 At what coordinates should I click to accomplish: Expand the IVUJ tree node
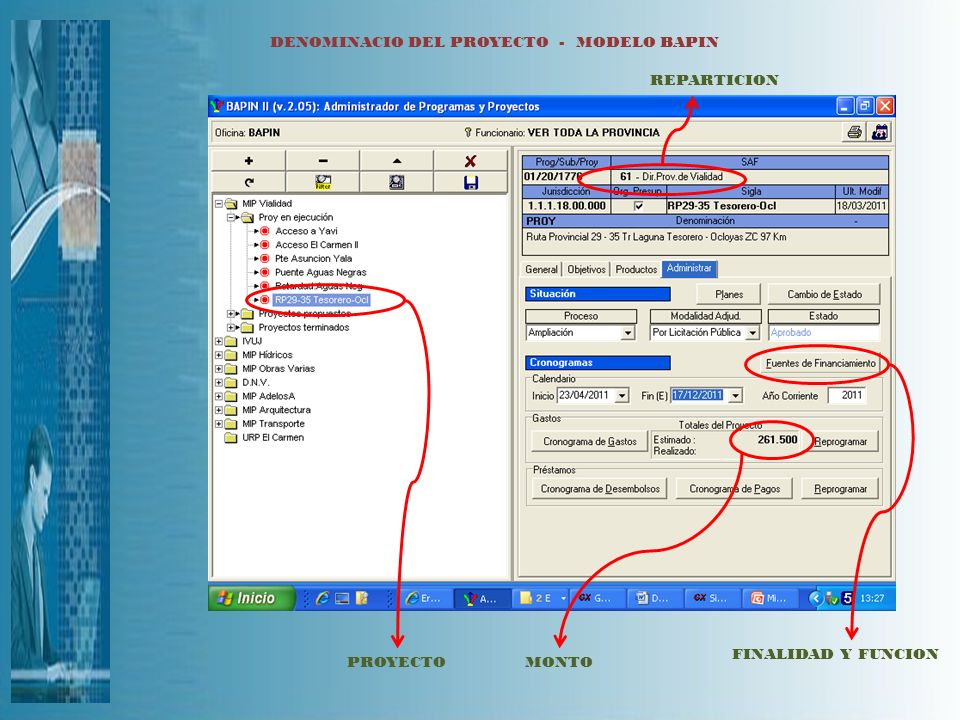coord(219,341)
